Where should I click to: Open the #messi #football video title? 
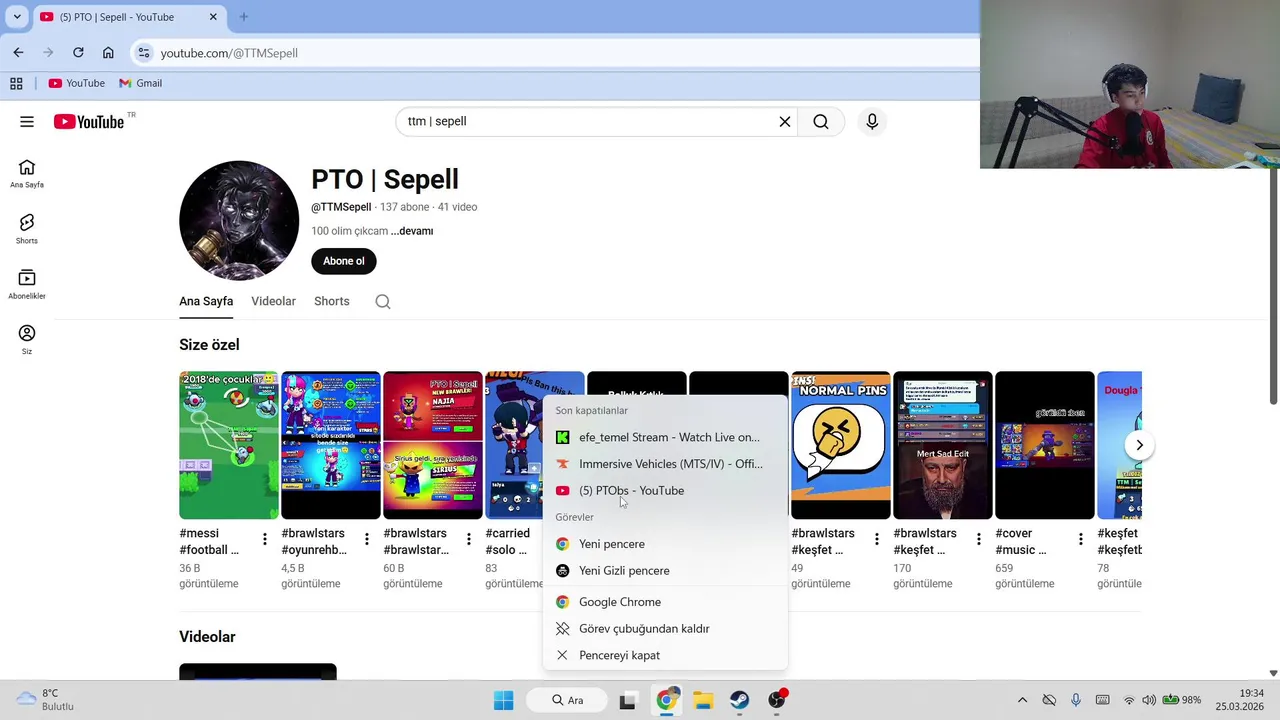click(x=210, y=542)
